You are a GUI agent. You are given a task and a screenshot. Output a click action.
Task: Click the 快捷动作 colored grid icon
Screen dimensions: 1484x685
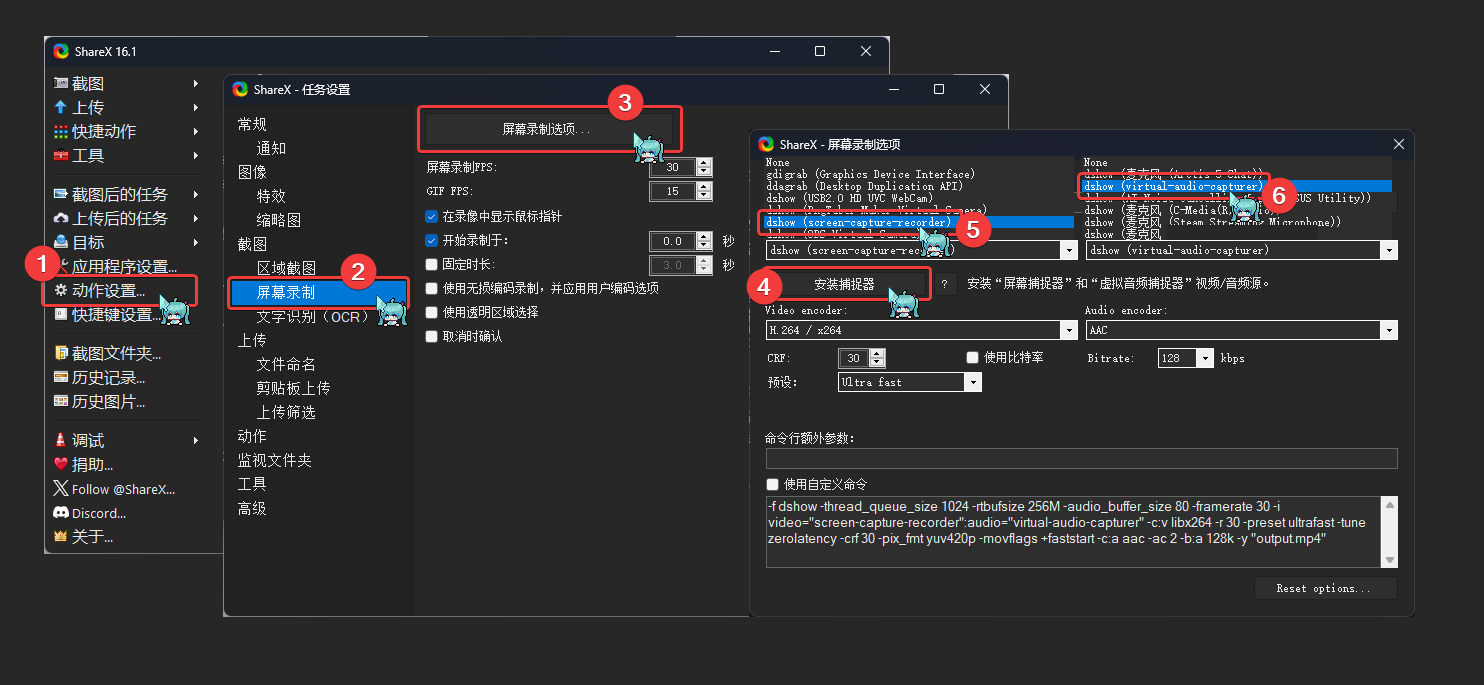tap(61, 131)
